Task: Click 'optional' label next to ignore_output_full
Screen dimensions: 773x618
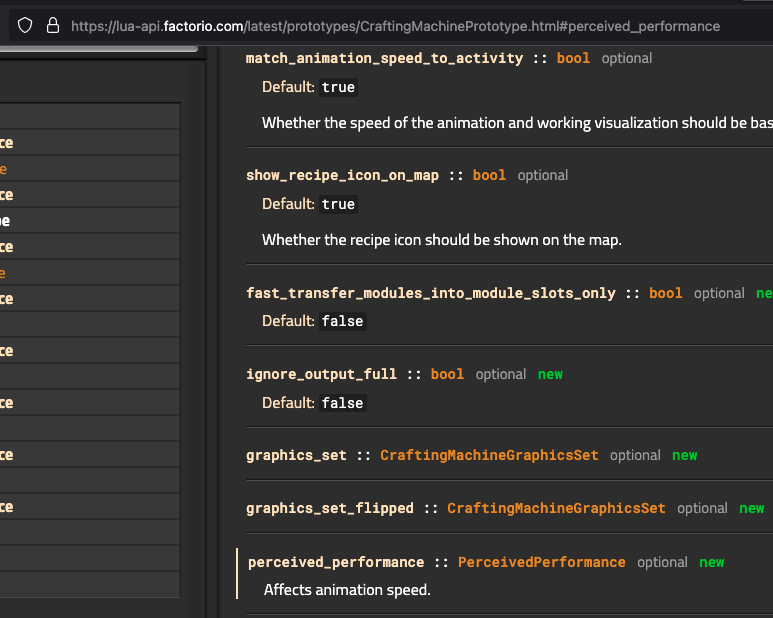Action: click(x=501, y=375)
